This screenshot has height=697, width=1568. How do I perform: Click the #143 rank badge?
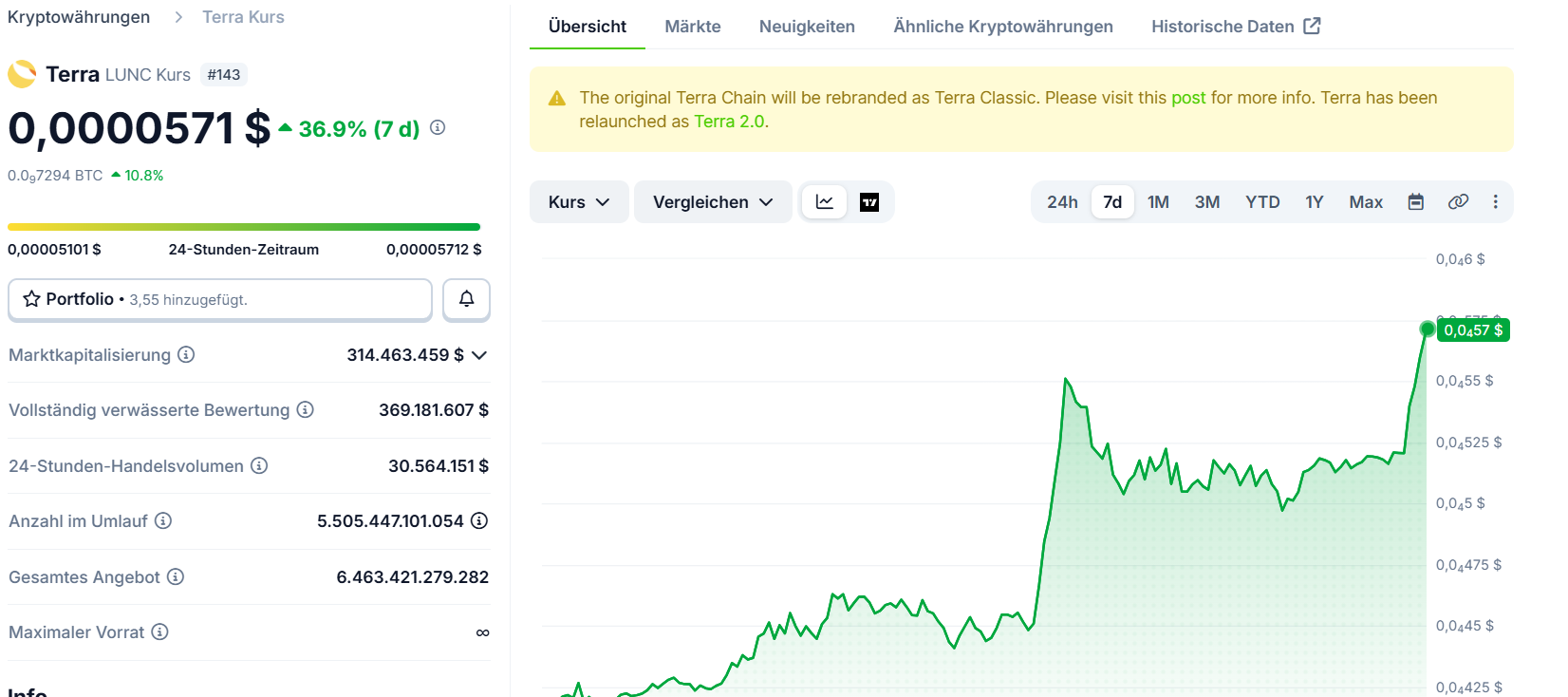[x=224, y=74]
